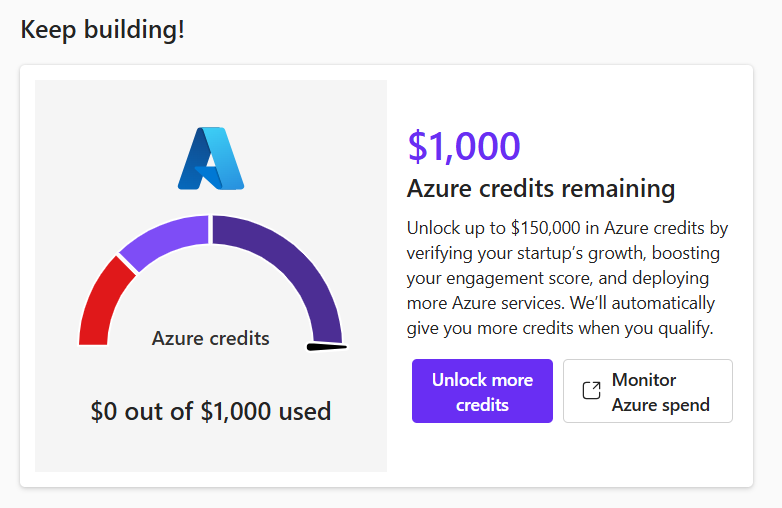Screen dimensions: 782x508
Task: Open Monitor Azure spend
Action: pos(648,391)
